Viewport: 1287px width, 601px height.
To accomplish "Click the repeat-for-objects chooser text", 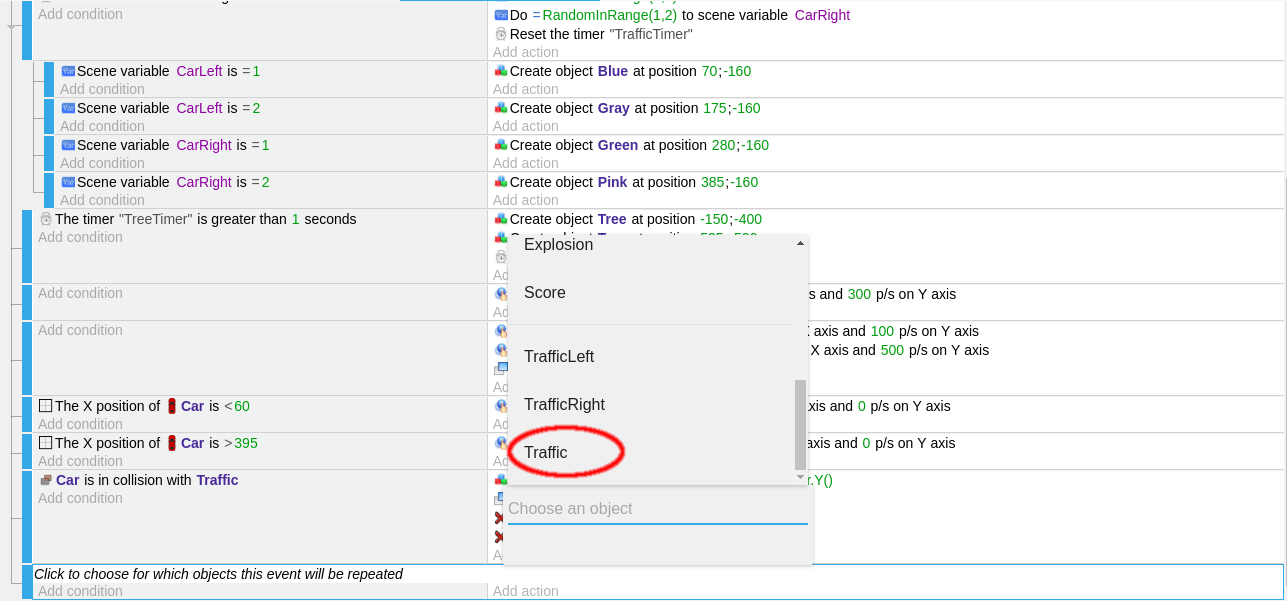I will coord(219,574).
